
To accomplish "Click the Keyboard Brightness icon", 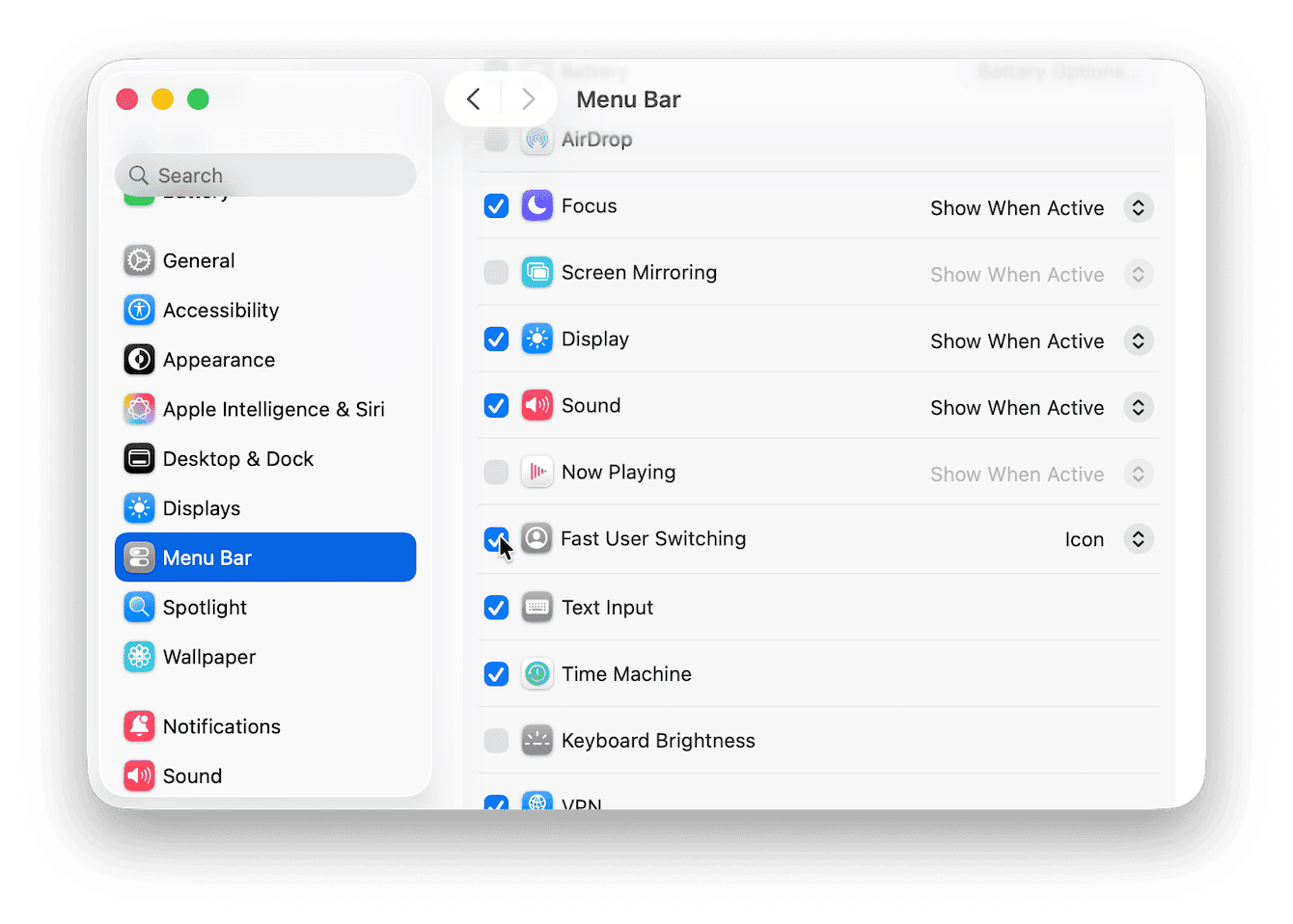I will click(536, 740).
